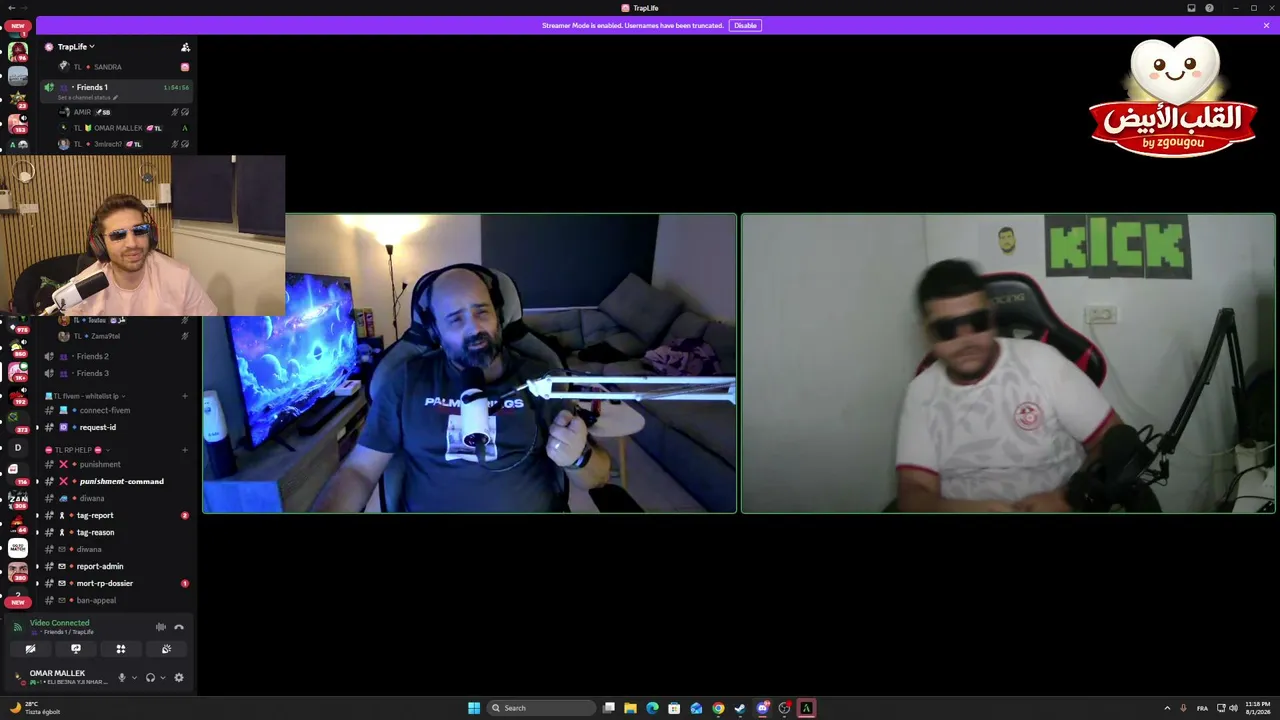
Task: Open File Explorer from the taskbar
Action: pyautogui.click(x=630, y=708)
